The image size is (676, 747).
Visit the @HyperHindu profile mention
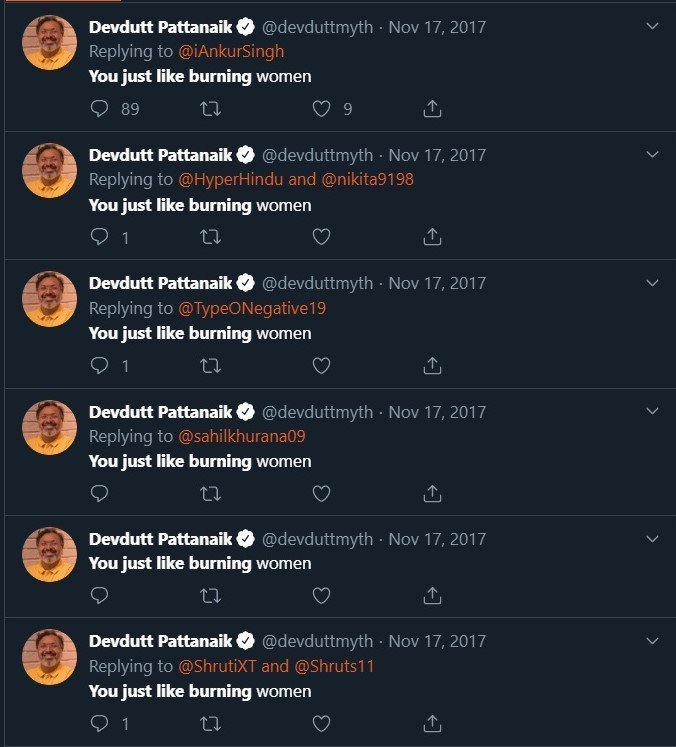(x=230, y=180)
